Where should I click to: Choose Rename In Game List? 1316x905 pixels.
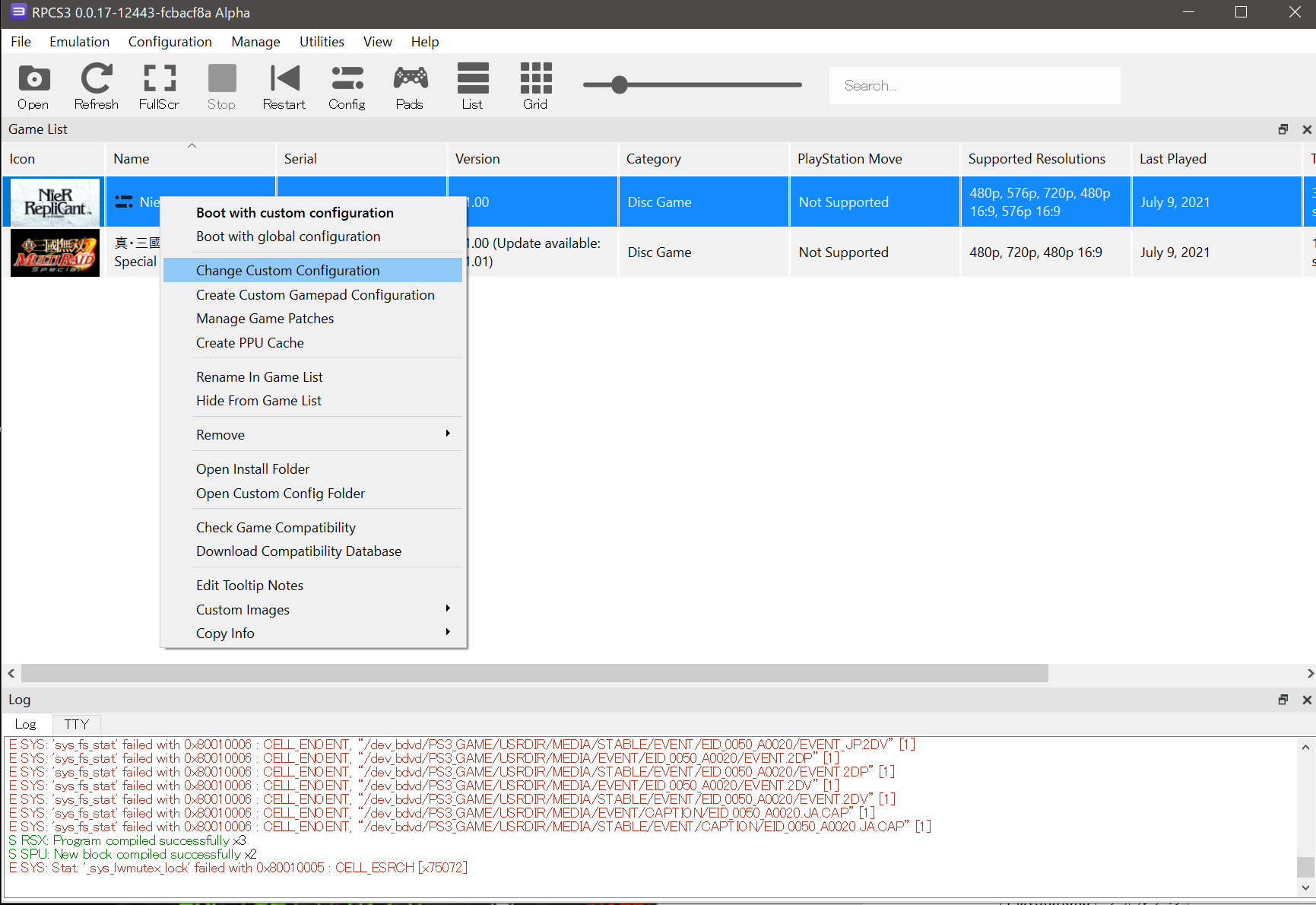click(313, 377)
